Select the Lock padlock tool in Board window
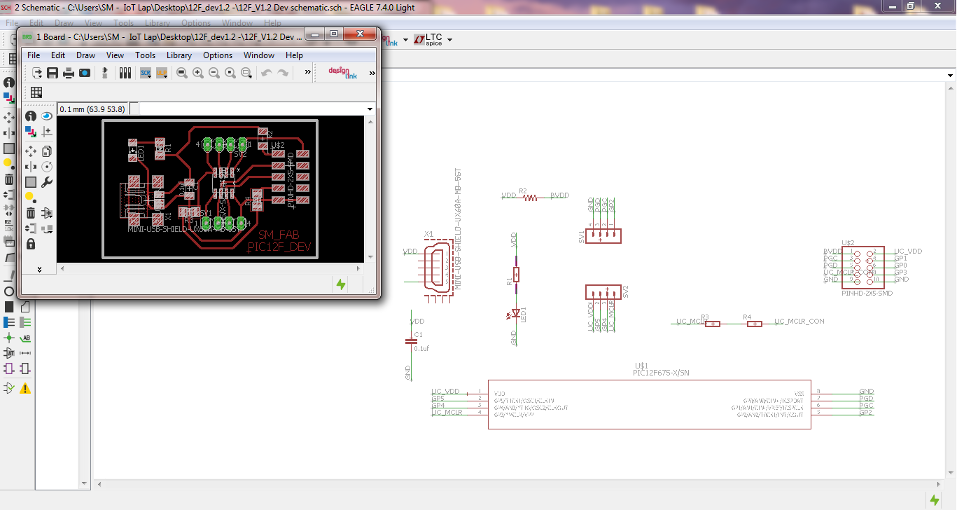Screen dimensions: 957x510 click(31, 244)
